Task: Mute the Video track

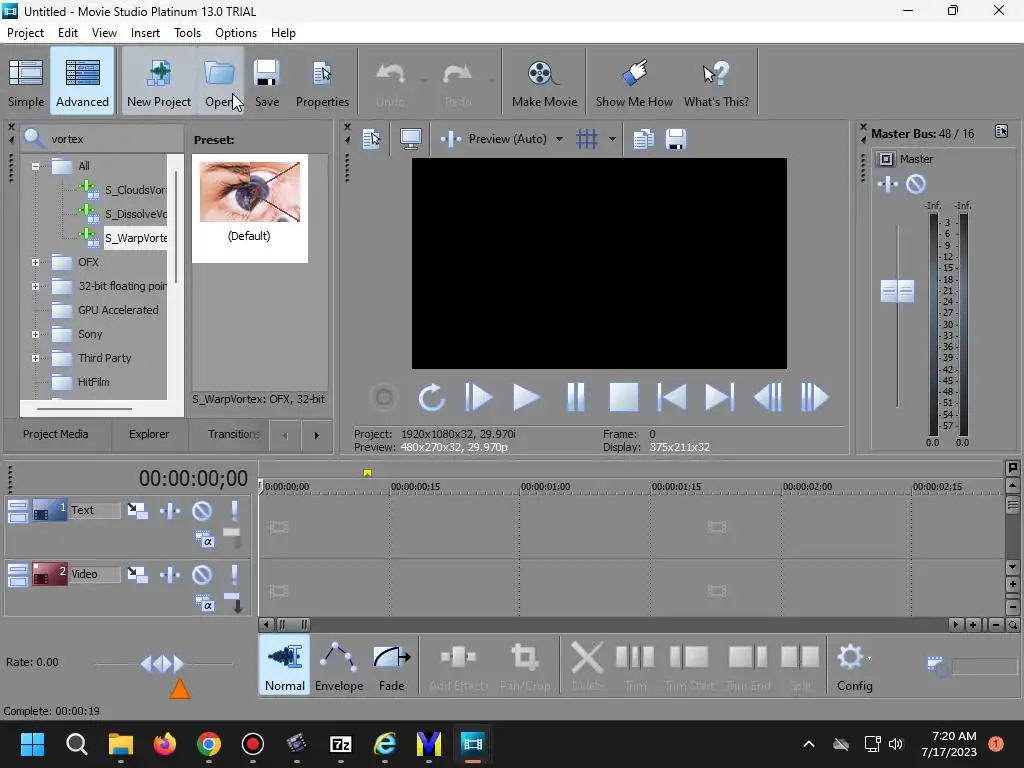Action: (202, 575)
